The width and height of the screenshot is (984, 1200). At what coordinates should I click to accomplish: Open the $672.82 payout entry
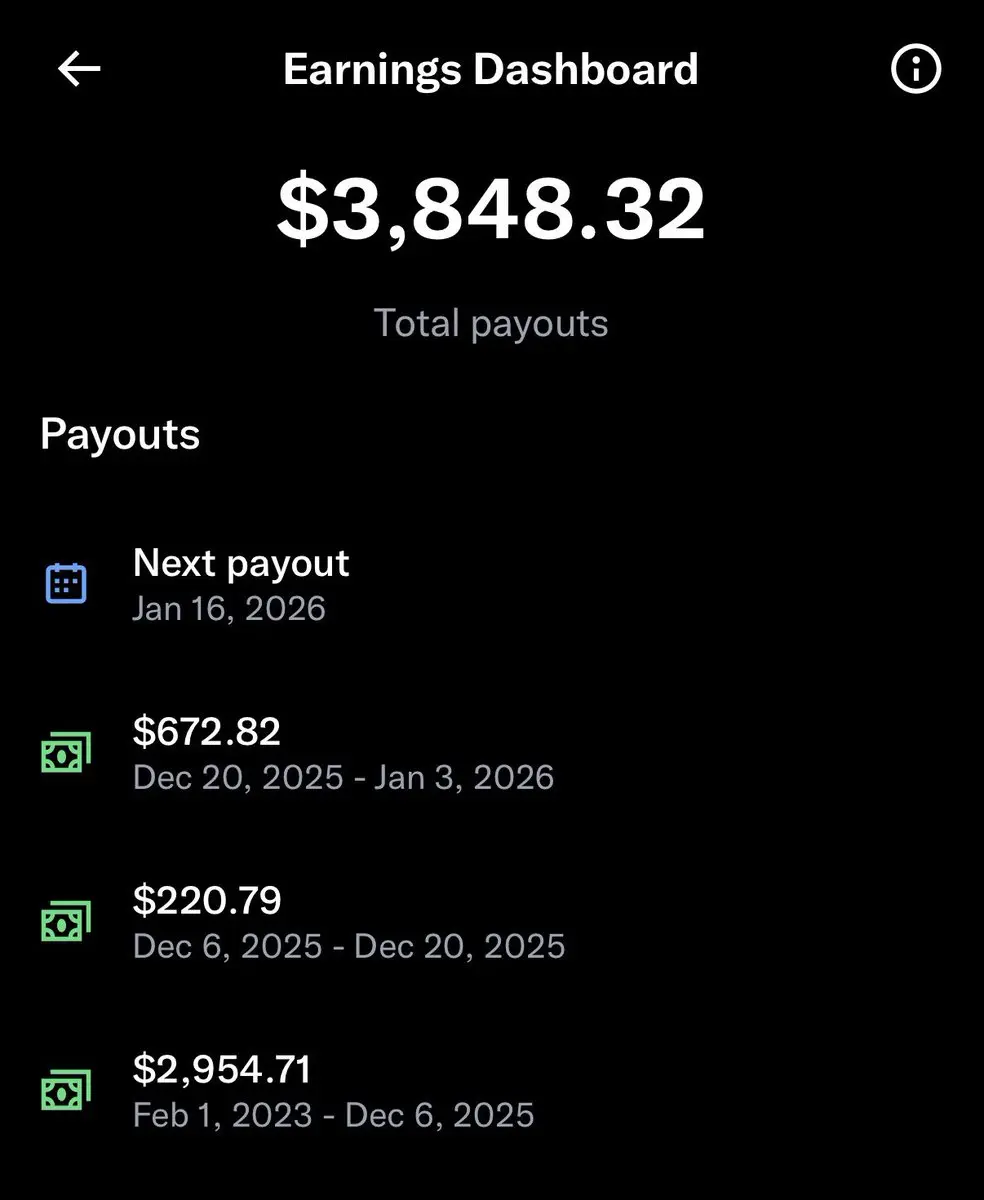click(x=492, y=753)
